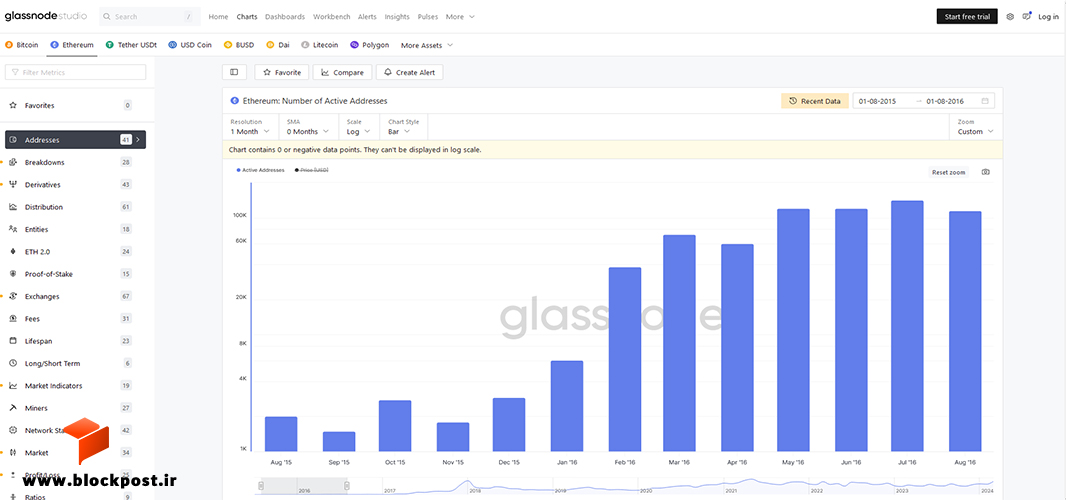This screenshot has width=1066, height=500.
Task: Click the Recent Data button
Action: (x=814, y=101)
